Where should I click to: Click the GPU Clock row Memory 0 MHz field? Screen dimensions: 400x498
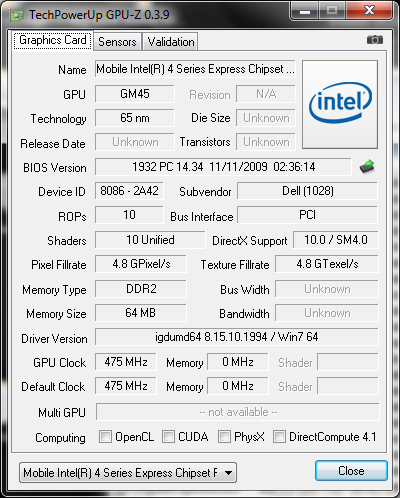point(238,362)
